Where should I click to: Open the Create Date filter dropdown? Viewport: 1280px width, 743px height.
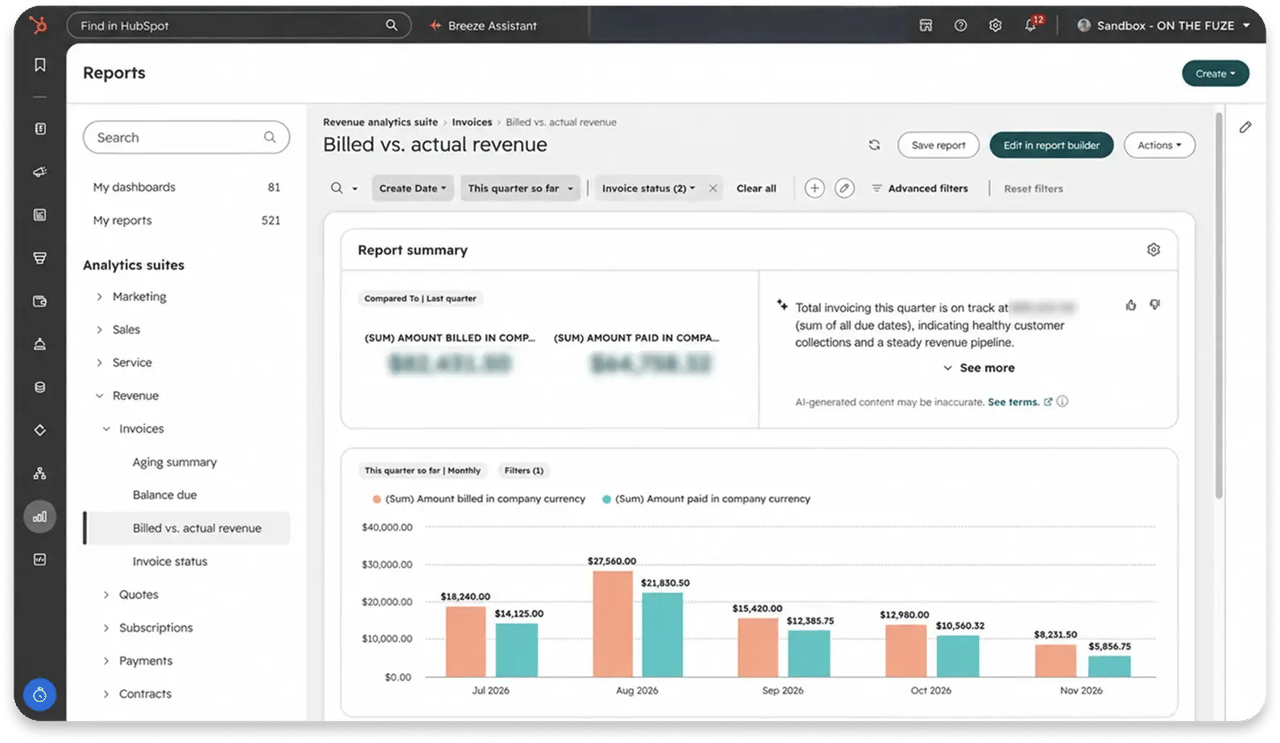[x=413, y=188]
